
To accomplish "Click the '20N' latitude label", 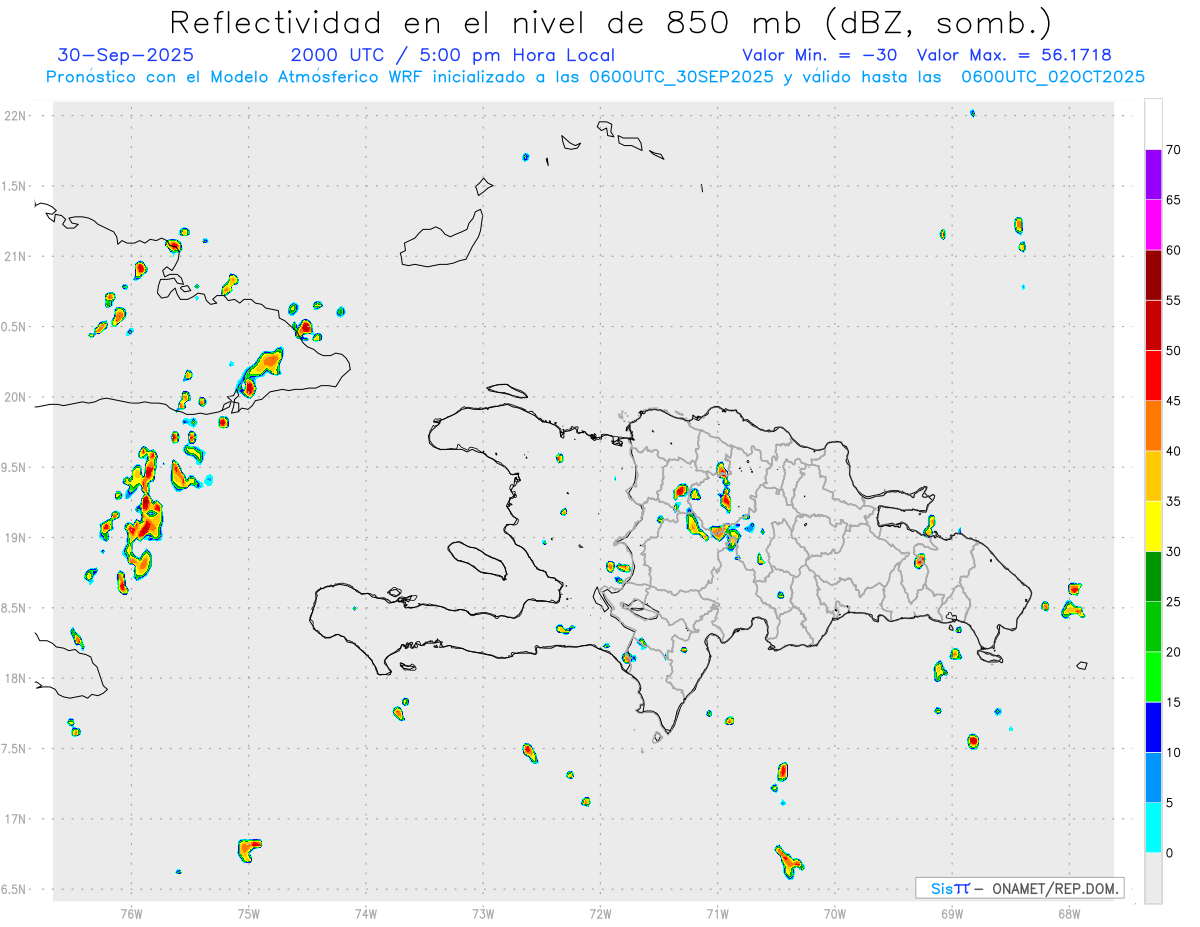I will tap(16, 397).
